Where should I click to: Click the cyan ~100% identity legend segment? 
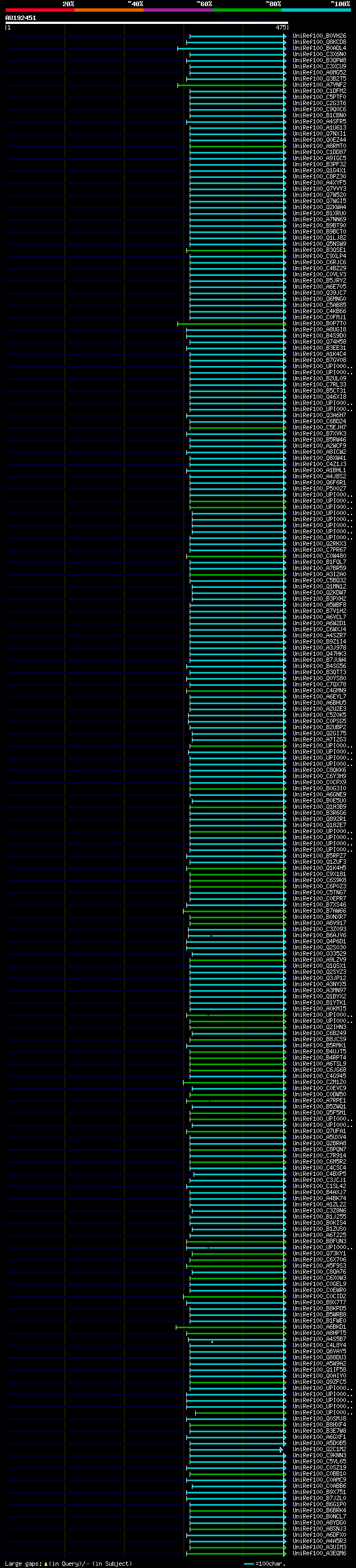tap(317, 10)
